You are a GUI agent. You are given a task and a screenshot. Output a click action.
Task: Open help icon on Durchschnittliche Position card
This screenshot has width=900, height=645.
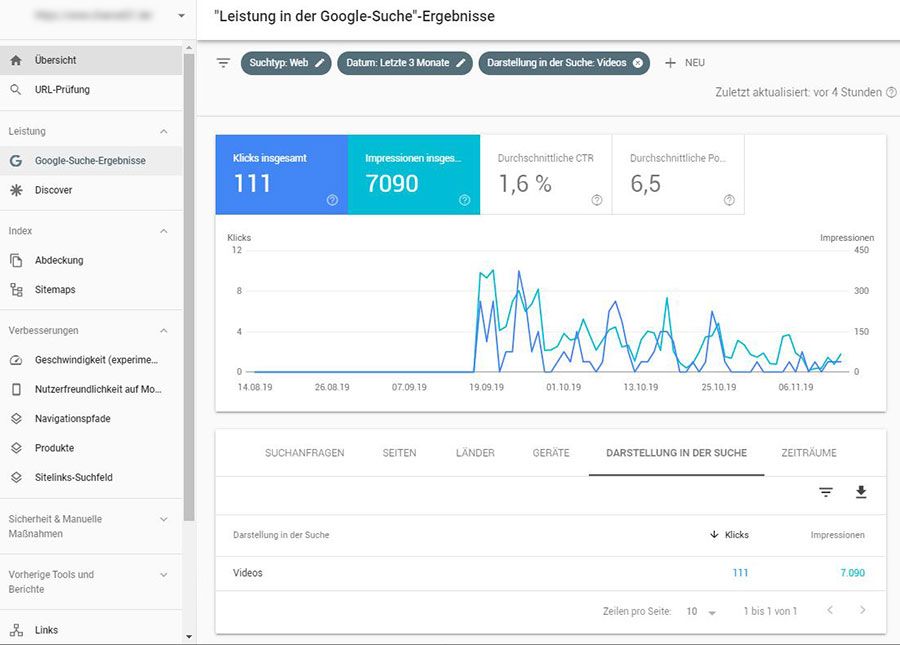click(729, 200)
